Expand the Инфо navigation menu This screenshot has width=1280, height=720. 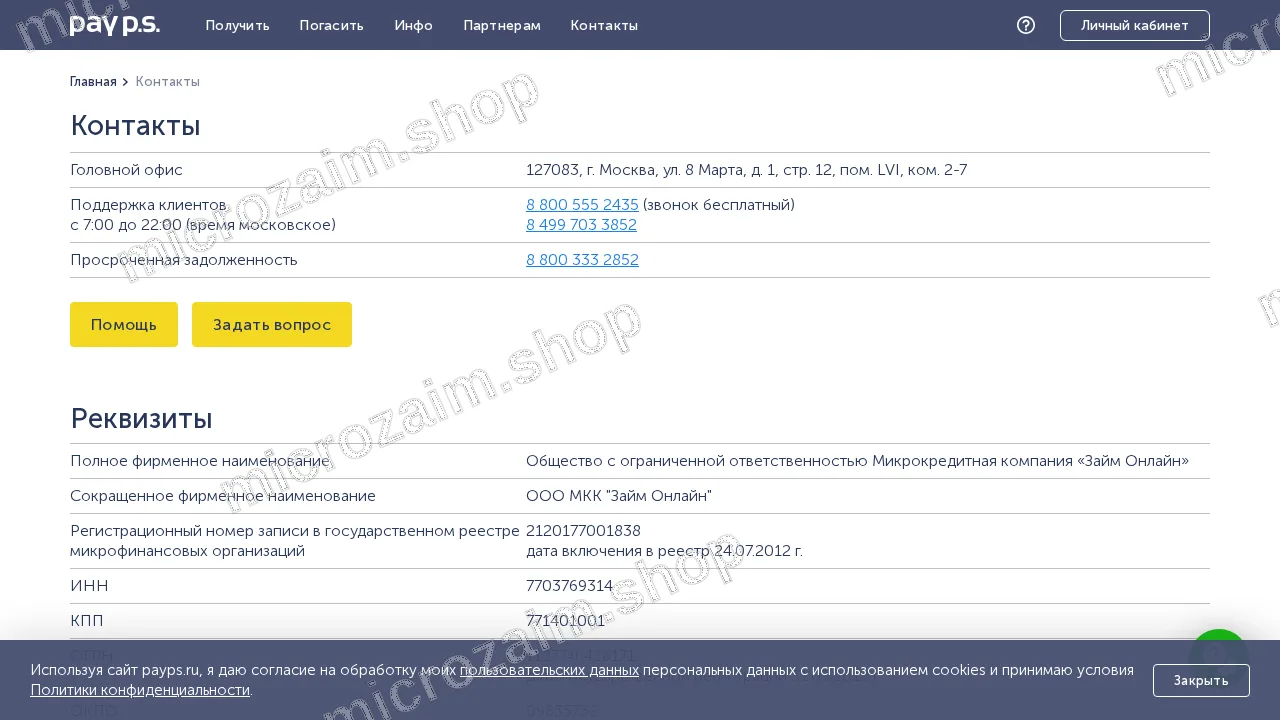point(414,25)
